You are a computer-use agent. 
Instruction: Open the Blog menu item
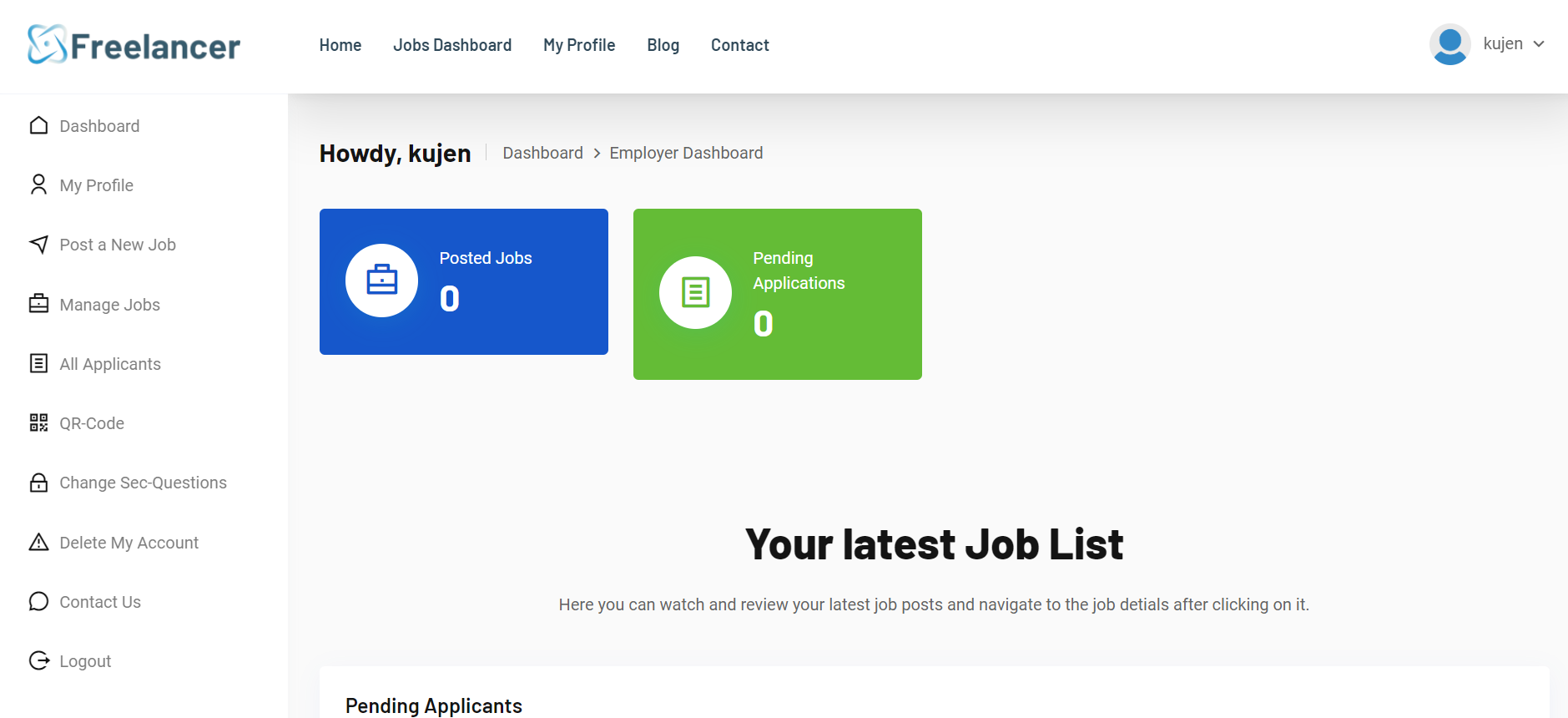tap(663, 45)
